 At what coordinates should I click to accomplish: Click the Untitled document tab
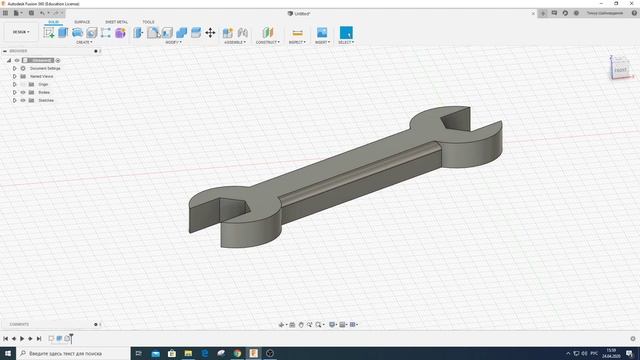point(299,13)
